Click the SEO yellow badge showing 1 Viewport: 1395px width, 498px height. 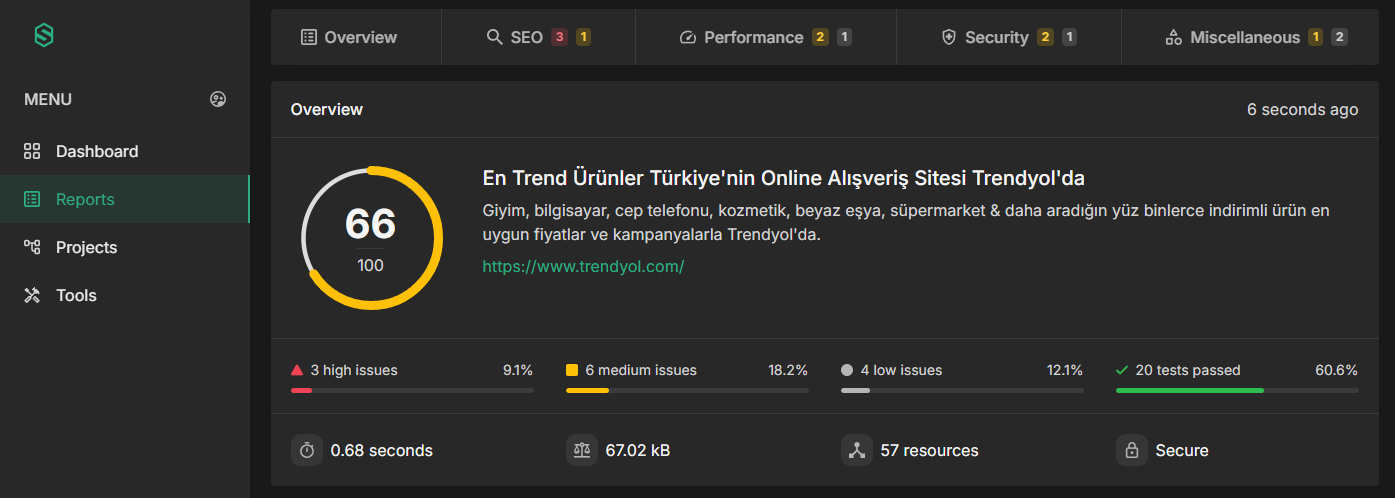584,37
